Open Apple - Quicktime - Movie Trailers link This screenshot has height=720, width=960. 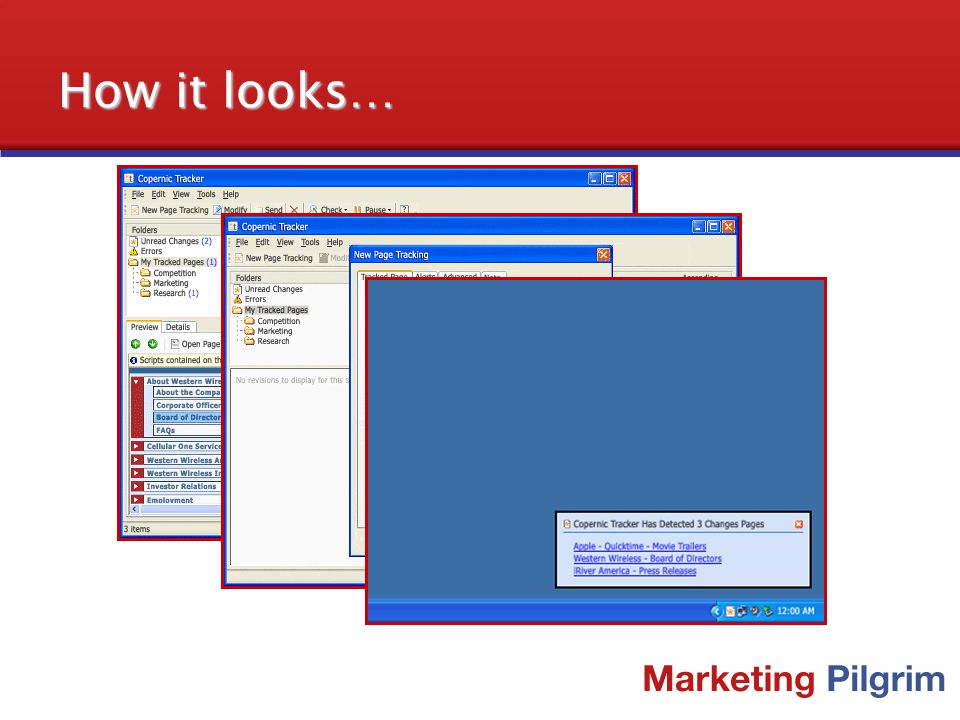coord(640,546)
